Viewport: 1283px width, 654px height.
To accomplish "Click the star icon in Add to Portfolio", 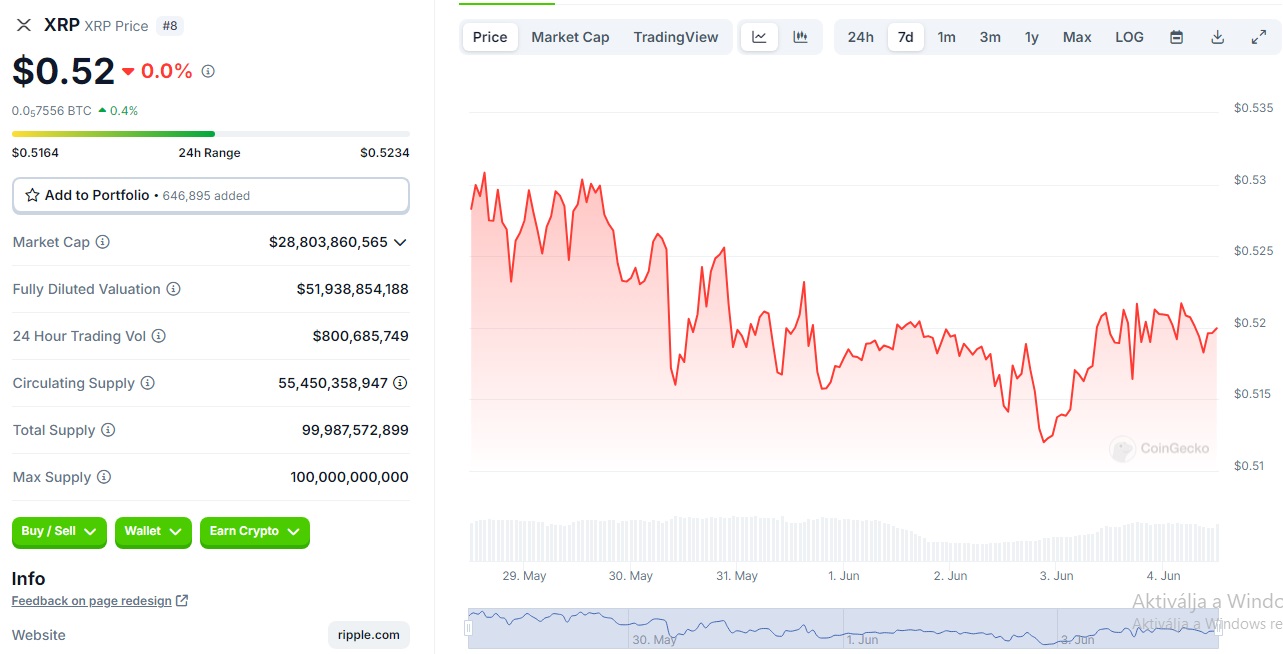I will point(32,195).
